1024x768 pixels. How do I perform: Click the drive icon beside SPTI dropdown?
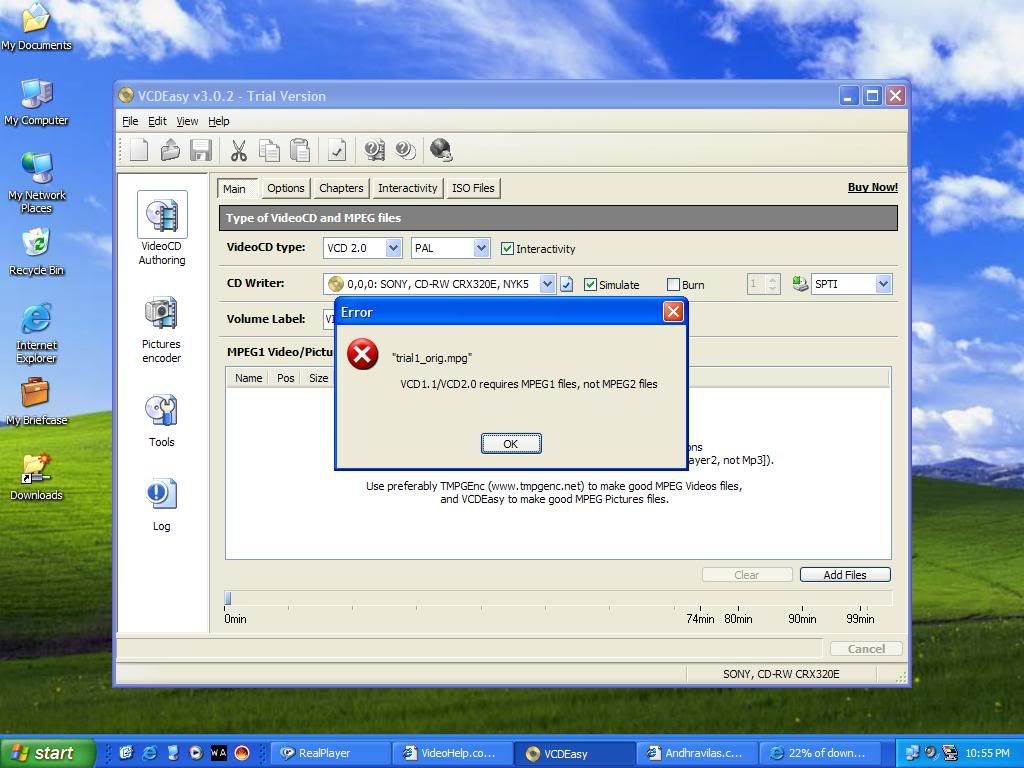coord(800,283)
